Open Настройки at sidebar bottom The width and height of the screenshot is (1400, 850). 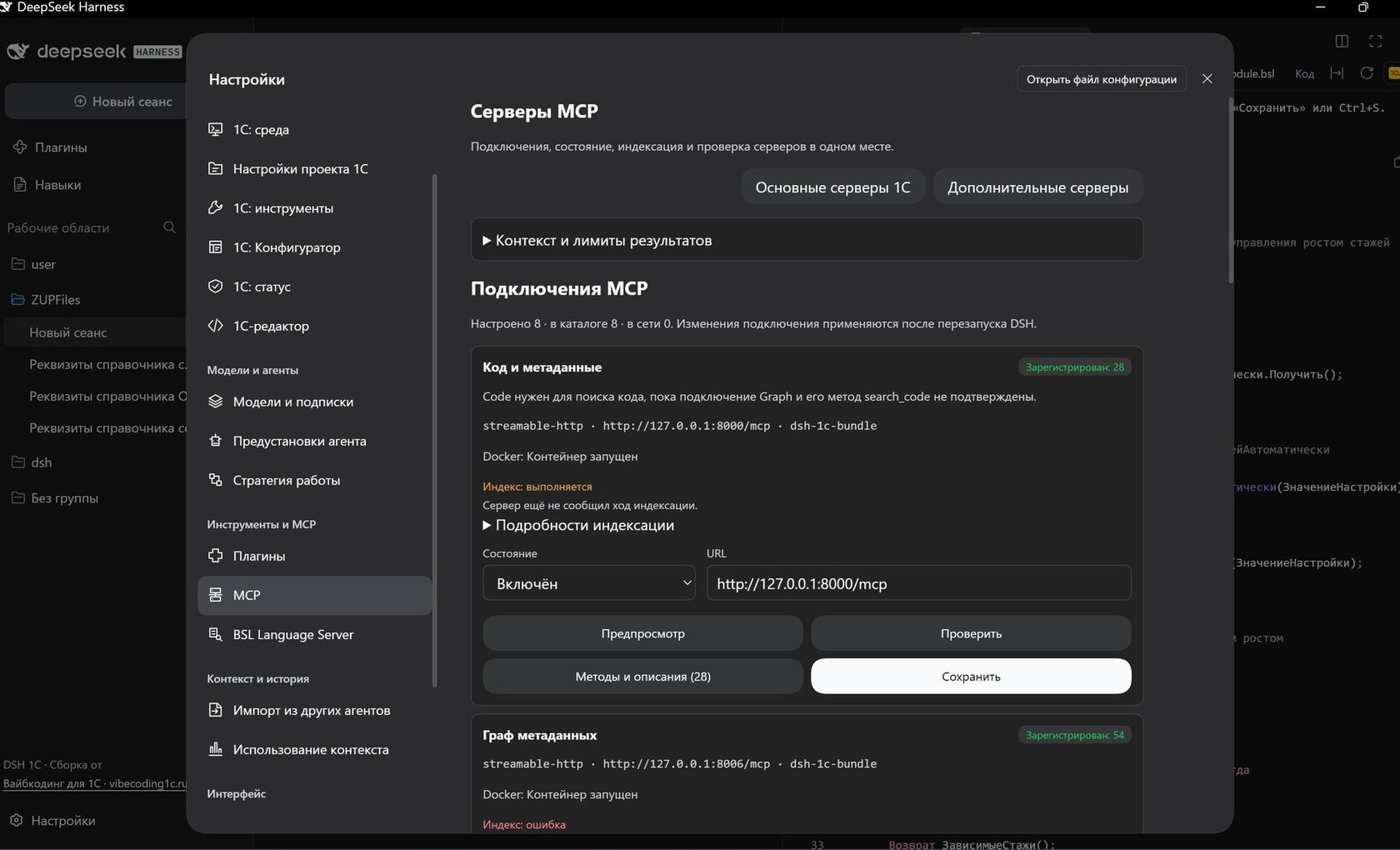[52, 820]
